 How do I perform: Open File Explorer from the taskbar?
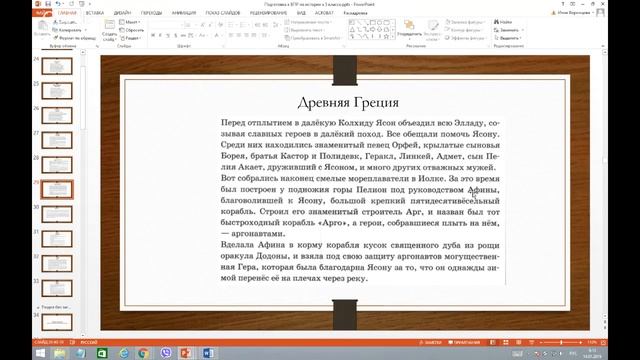tap(60, 353)
